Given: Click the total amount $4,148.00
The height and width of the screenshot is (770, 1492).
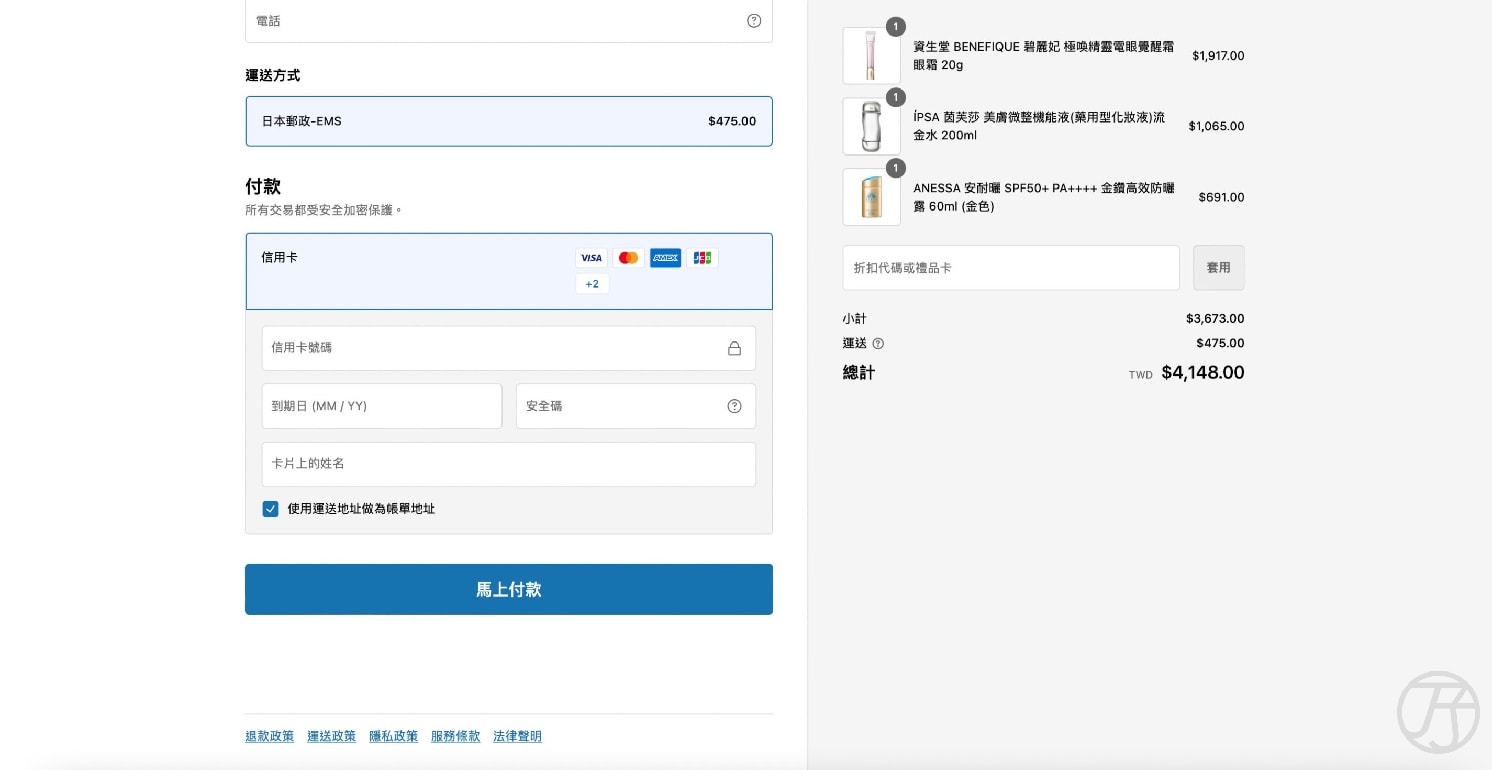Looking at the screenshot, I should 1203,373.
